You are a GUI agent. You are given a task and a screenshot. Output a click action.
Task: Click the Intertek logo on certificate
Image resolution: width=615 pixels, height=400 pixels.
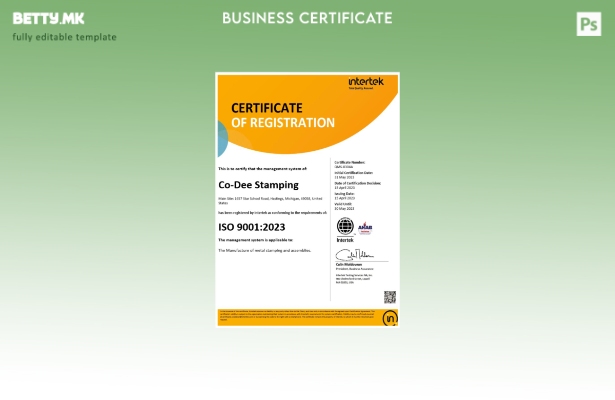(365, 82)
